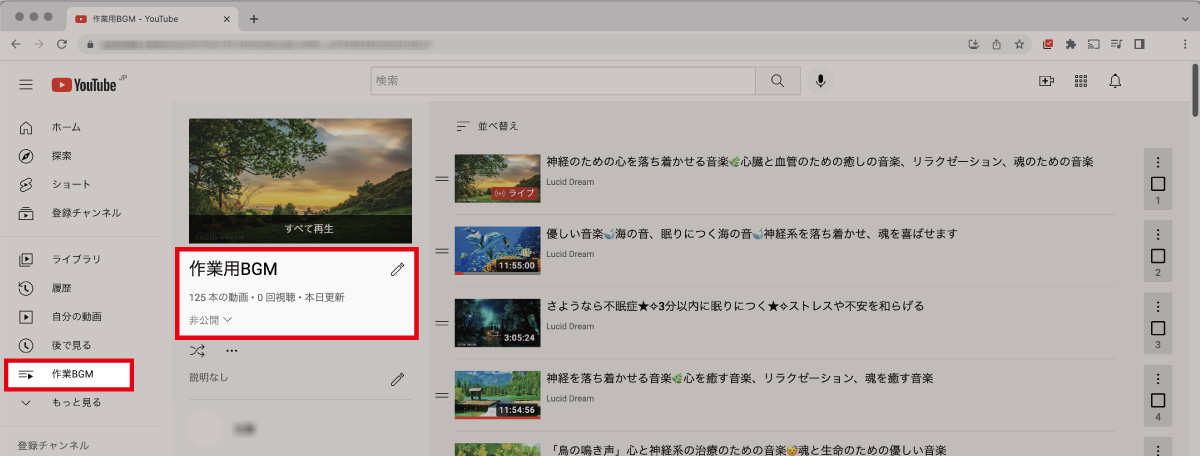1200x456 pixels.
Task: Open the notifications bell
Action: [x=1115, y=81]
